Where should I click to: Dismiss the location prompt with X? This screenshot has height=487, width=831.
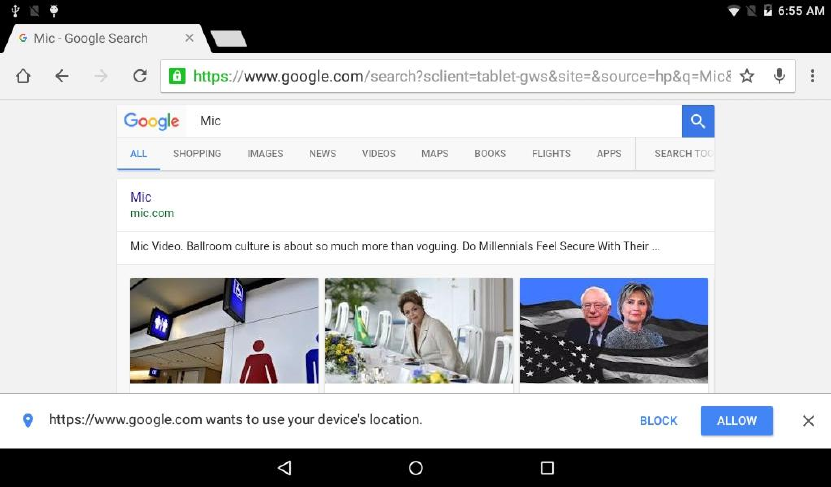(x=808, y=421)
